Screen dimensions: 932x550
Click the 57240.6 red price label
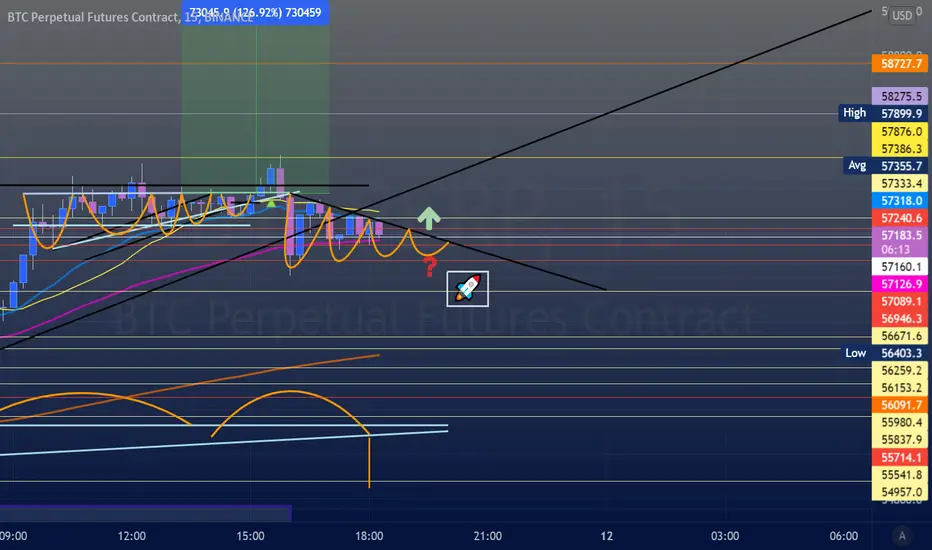click(x=900, y=218)
